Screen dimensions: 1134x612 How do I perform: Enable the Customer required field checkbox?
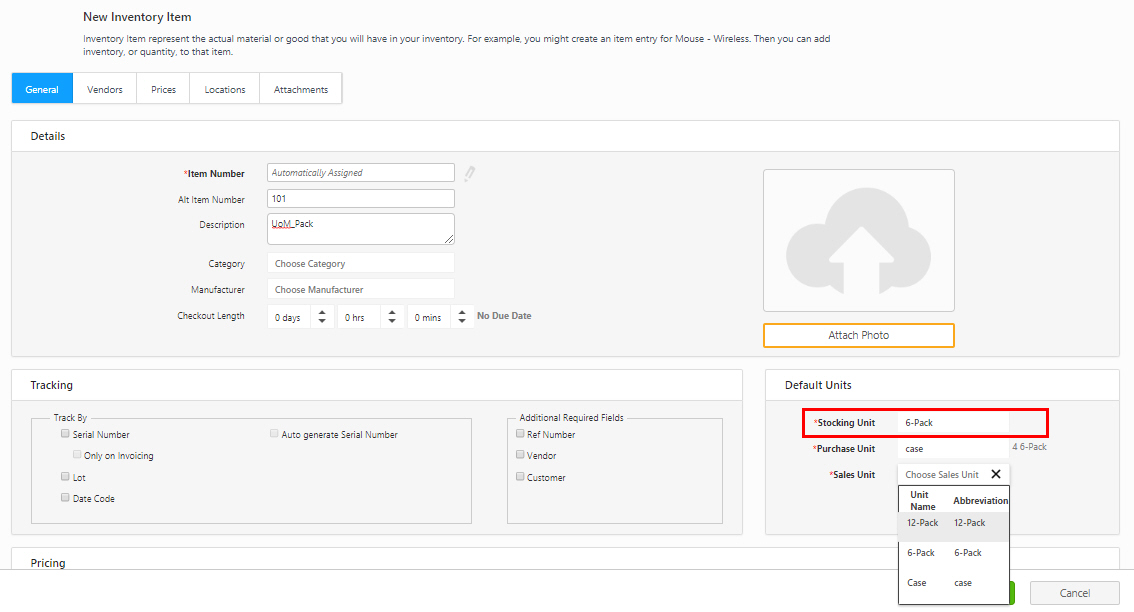[x=520, y=477]
